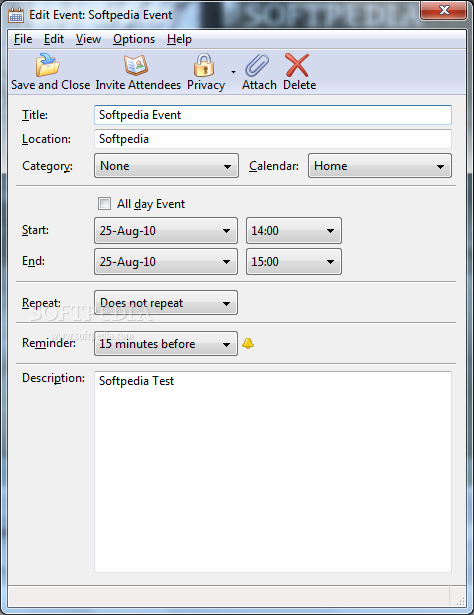This screenshot has height=615, width=474.
Task: Click the Reminder: label
Action: (x=49, y=343)
